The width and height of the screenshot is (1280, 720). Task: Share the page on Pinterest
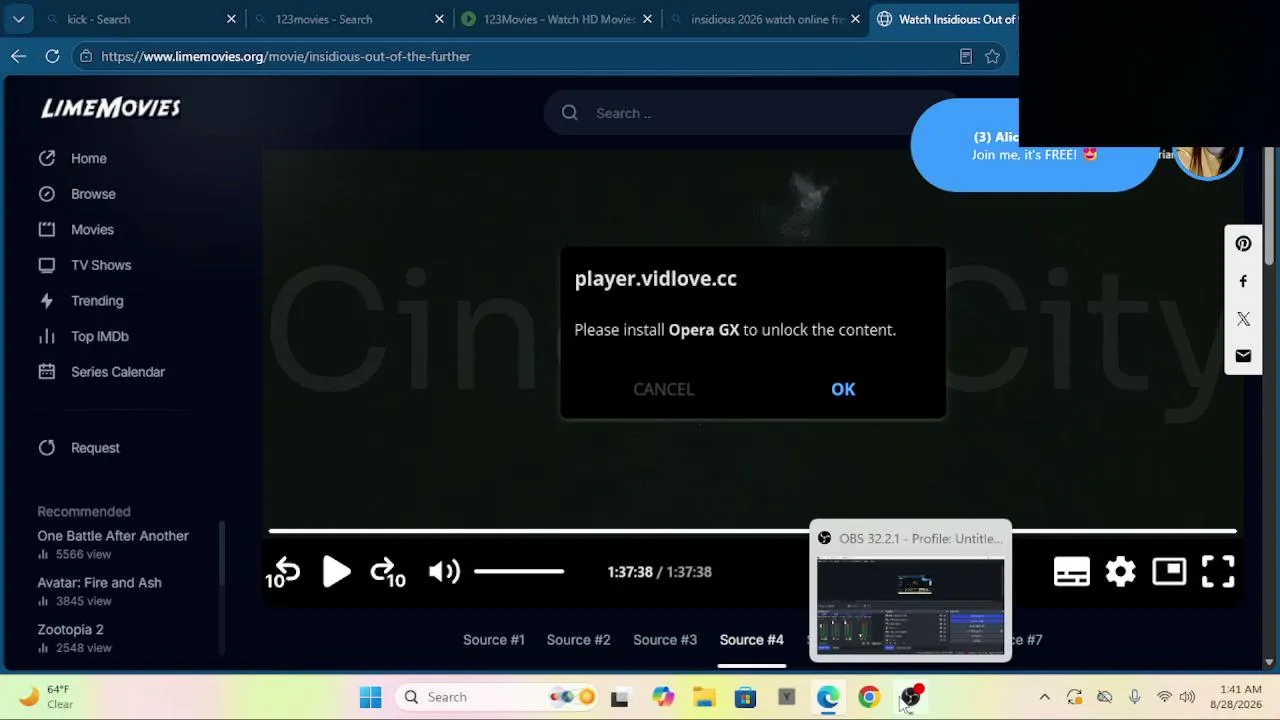(1243, 244)
